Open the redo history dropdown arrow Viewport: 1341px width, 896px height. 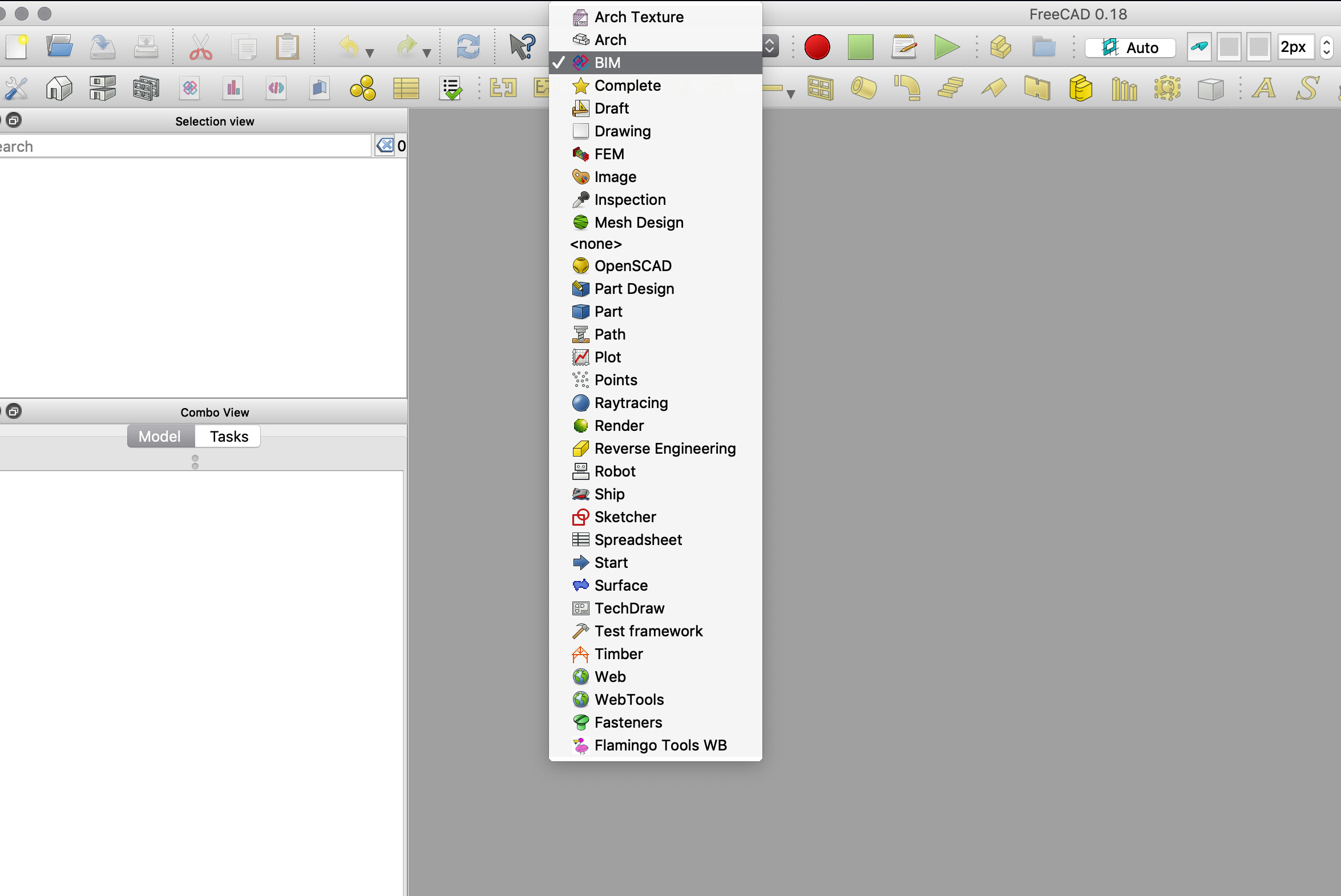[x=427, y=53]
